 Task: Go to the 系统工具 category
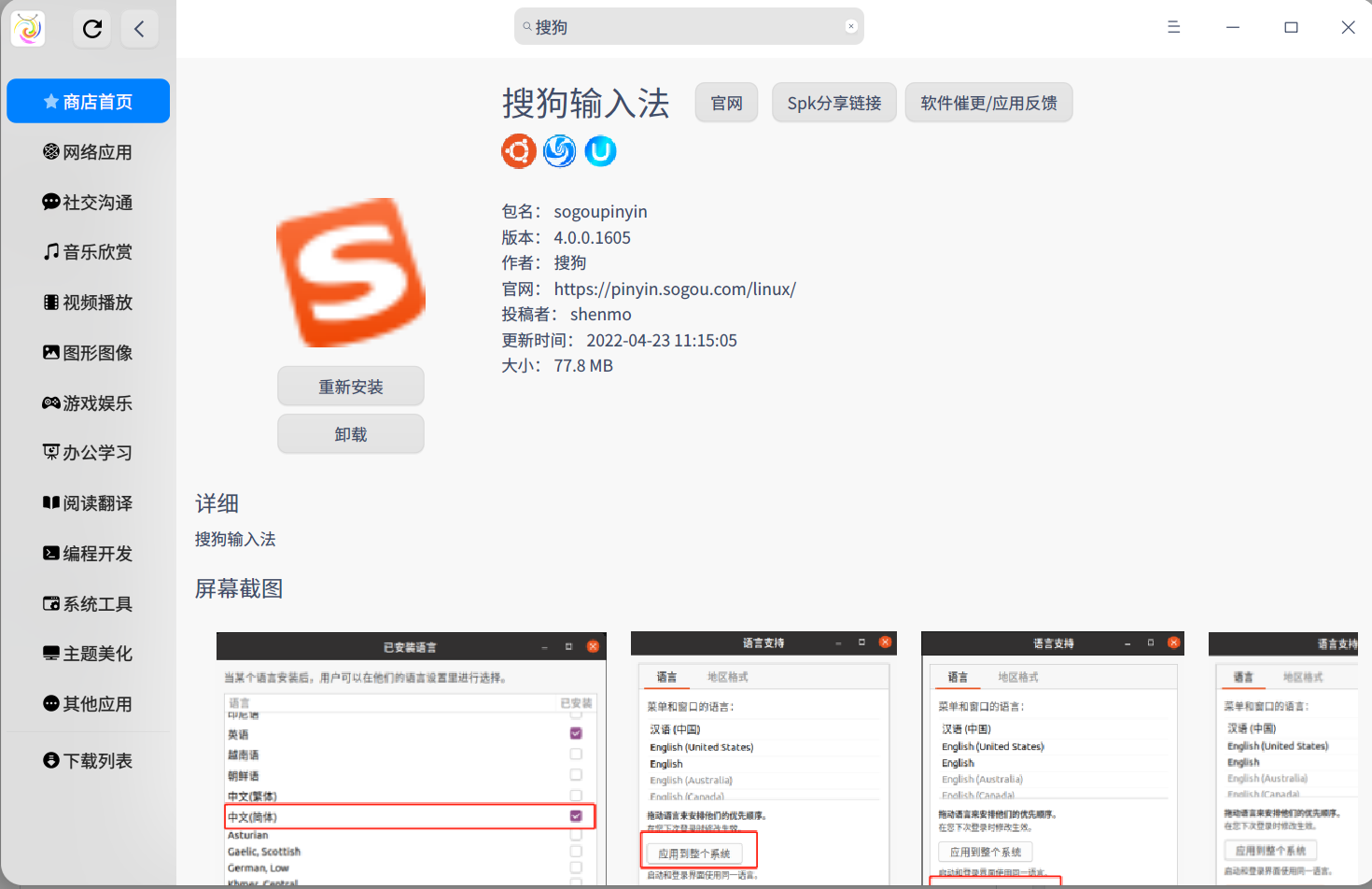click(89, 603)
